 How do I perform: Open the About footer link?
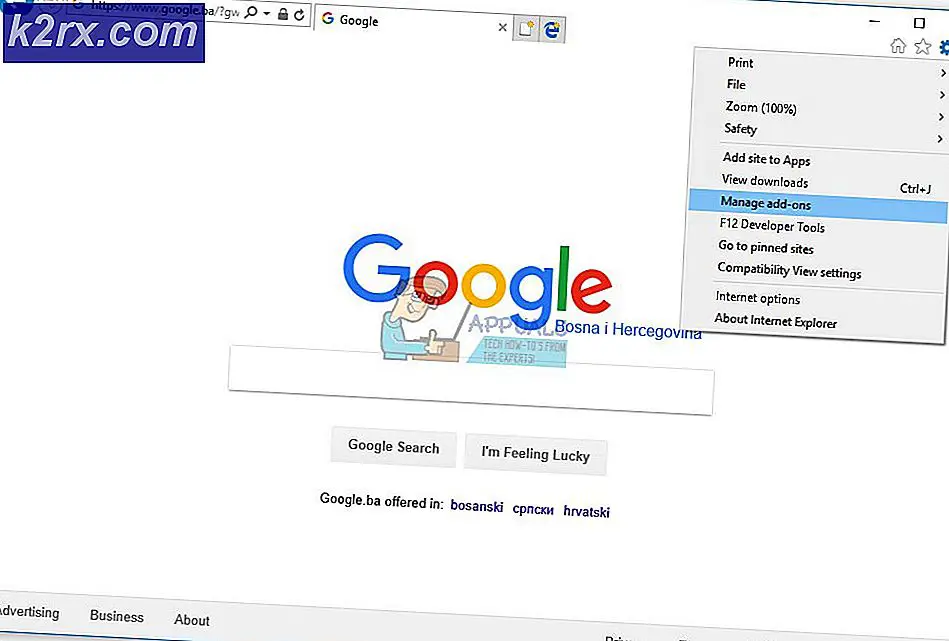[x=192, y=620]
